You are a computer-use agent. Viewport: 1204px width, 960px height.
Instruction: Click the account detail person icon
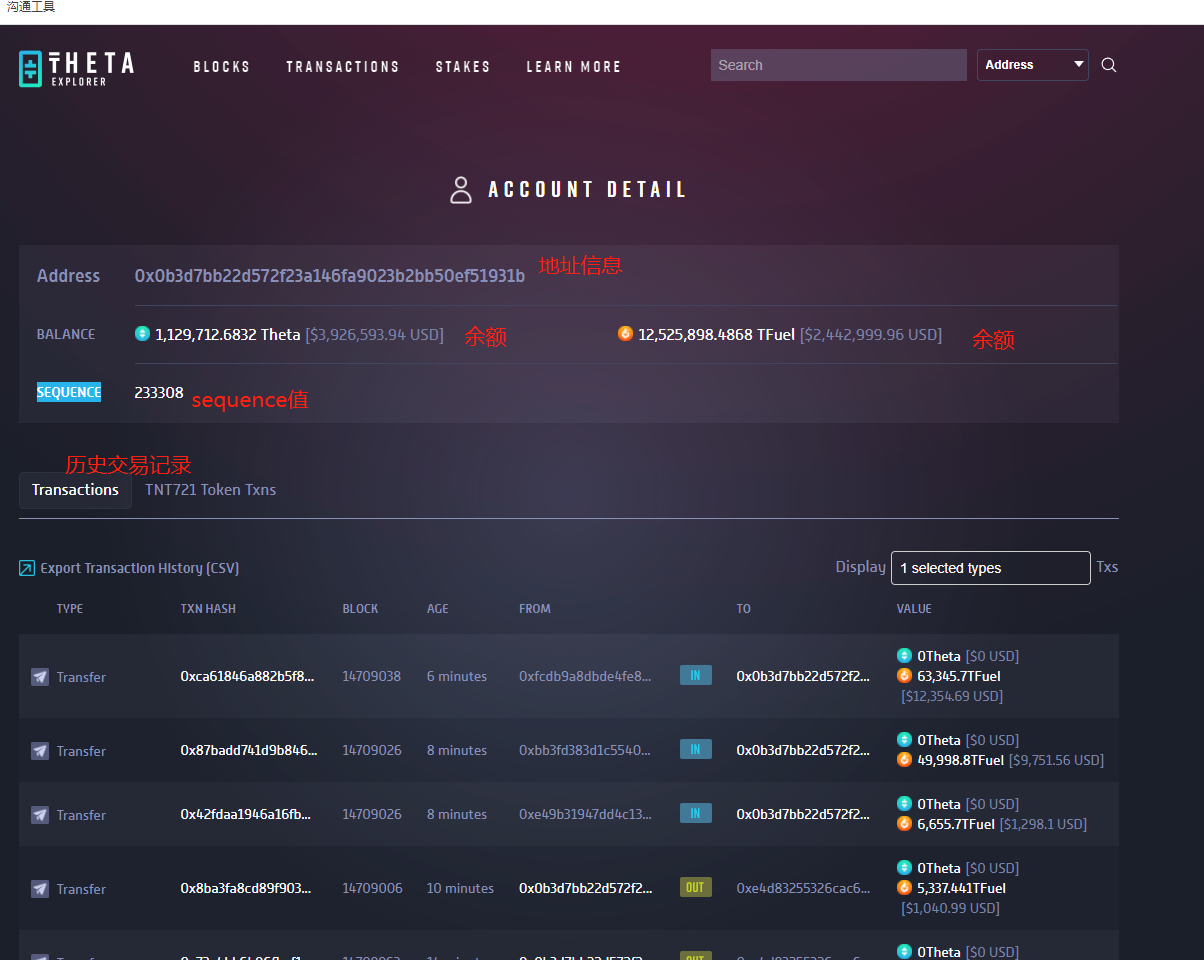(x=460, y=190)
